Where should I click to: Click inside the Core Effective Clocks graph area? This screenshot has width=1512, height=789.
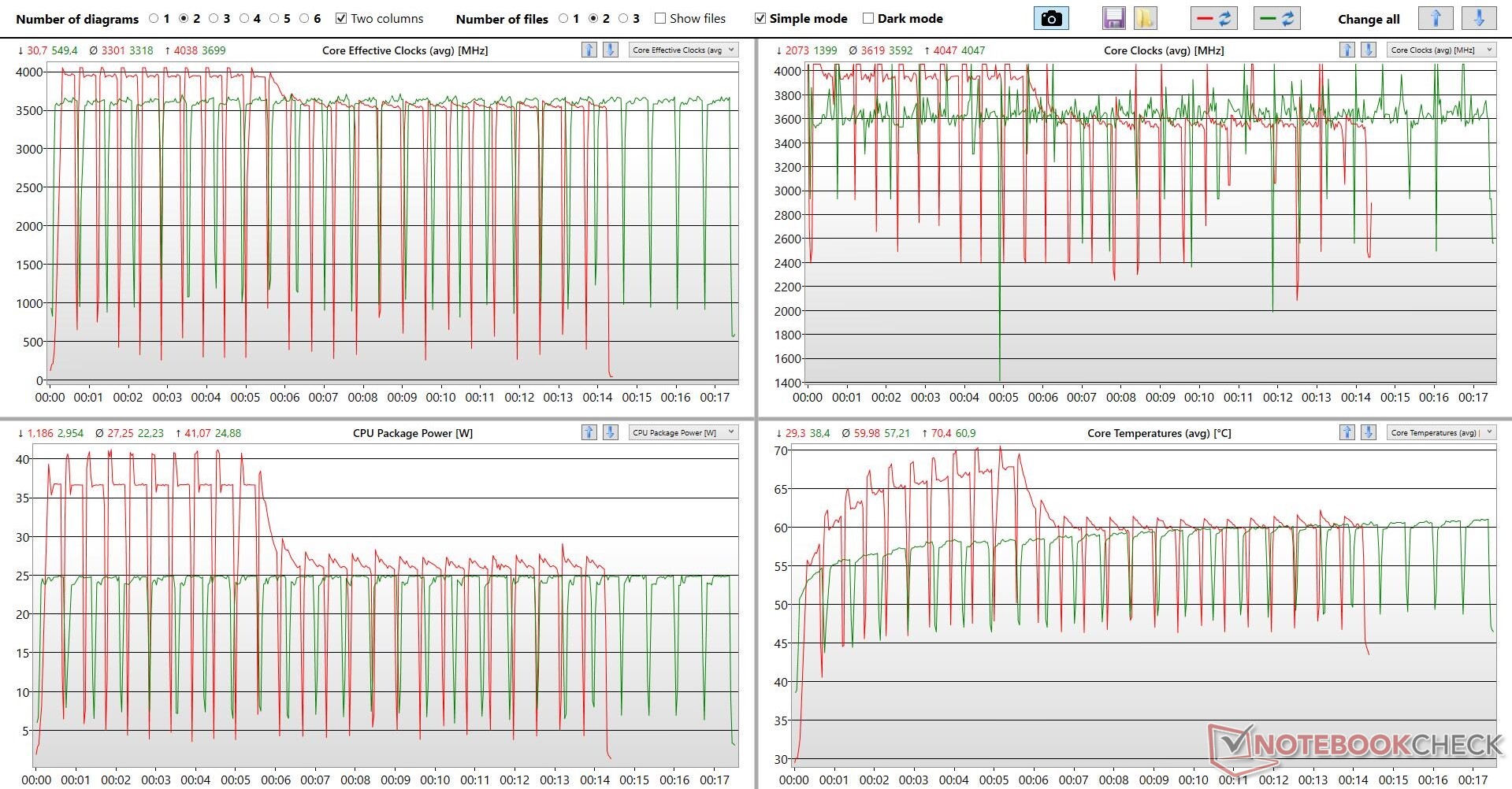coord(392,224)
